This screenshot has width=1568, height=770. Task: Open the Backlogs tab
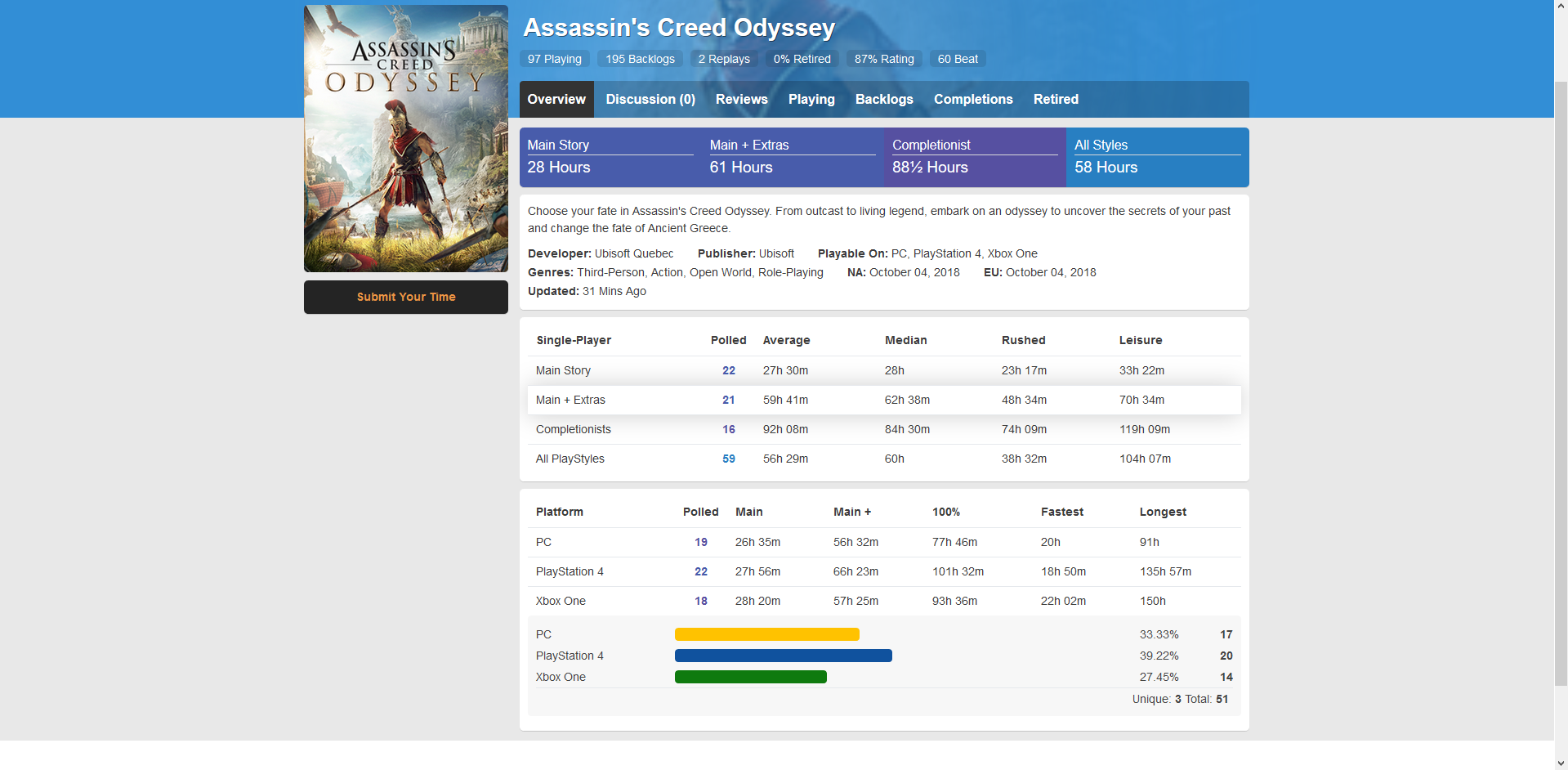pos(883,99)
